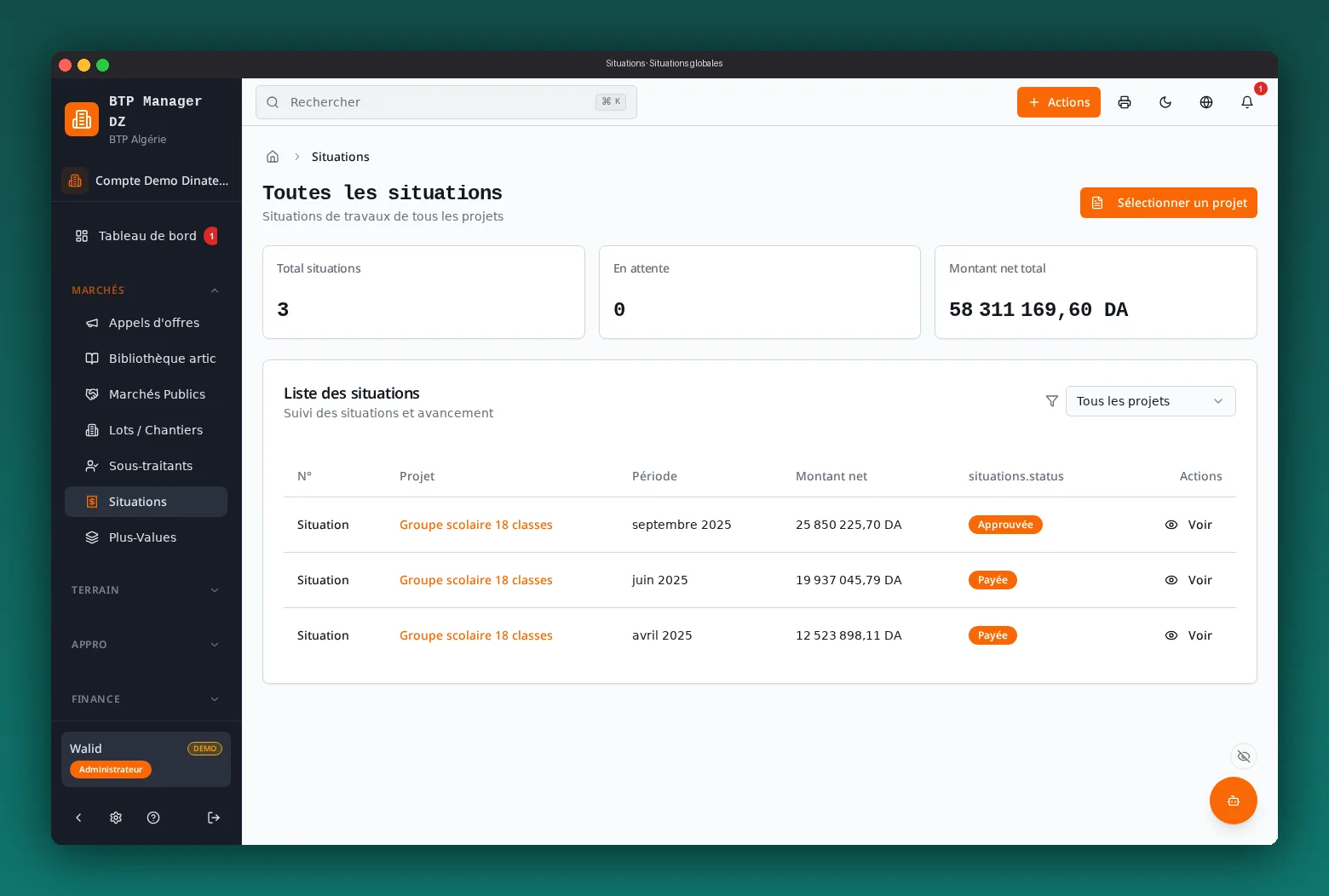Open Marchés Publics menu item

click(x=146, y=394)
